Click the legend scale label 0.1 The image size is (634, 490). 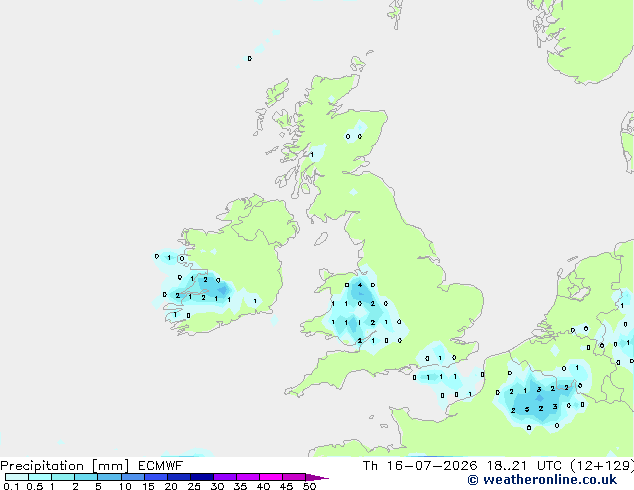coord(11,486)
